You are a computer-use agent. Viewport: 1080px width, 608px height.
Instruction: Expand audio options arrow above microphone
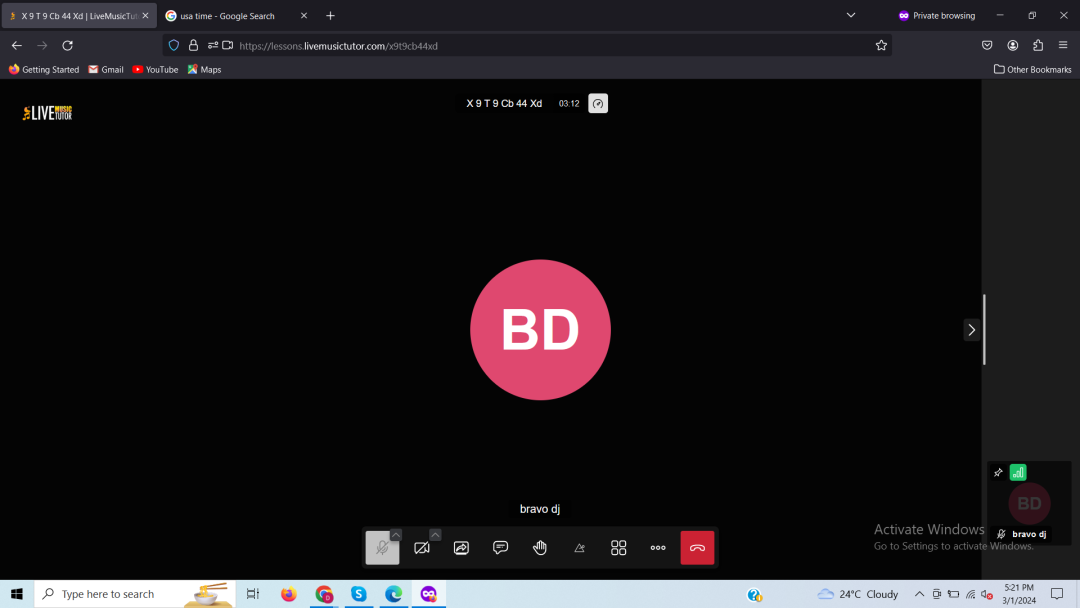point(396,535)
